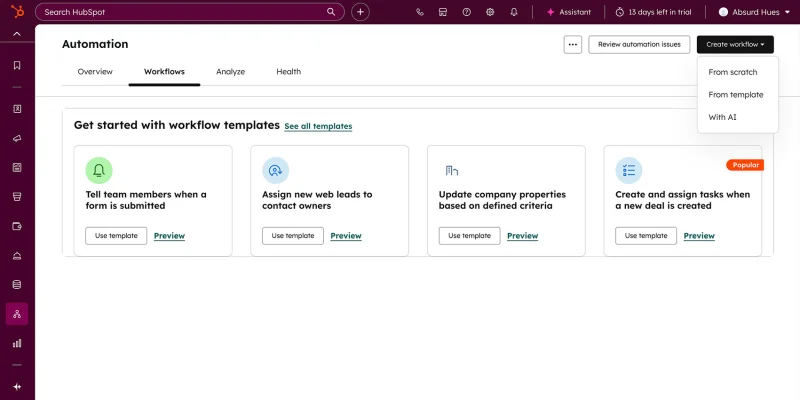This screenshot has height=400, width=800.
Task: Preview the Create and assign tasks template
Action: [699, 236]
